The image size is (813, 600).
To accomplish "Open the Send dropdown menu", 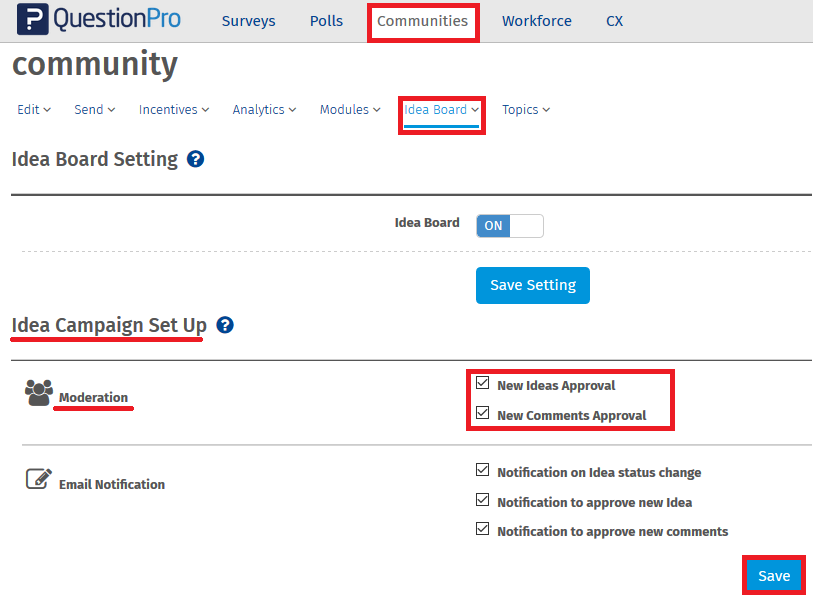I will coord(95,110).
